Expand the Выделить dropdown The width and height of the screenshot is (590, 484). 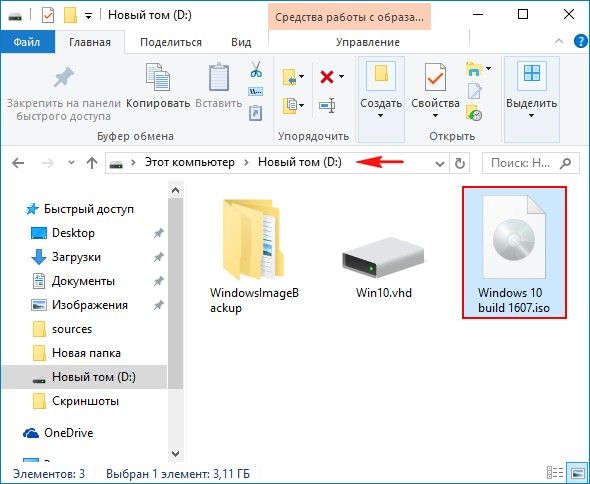pos(531,116)
